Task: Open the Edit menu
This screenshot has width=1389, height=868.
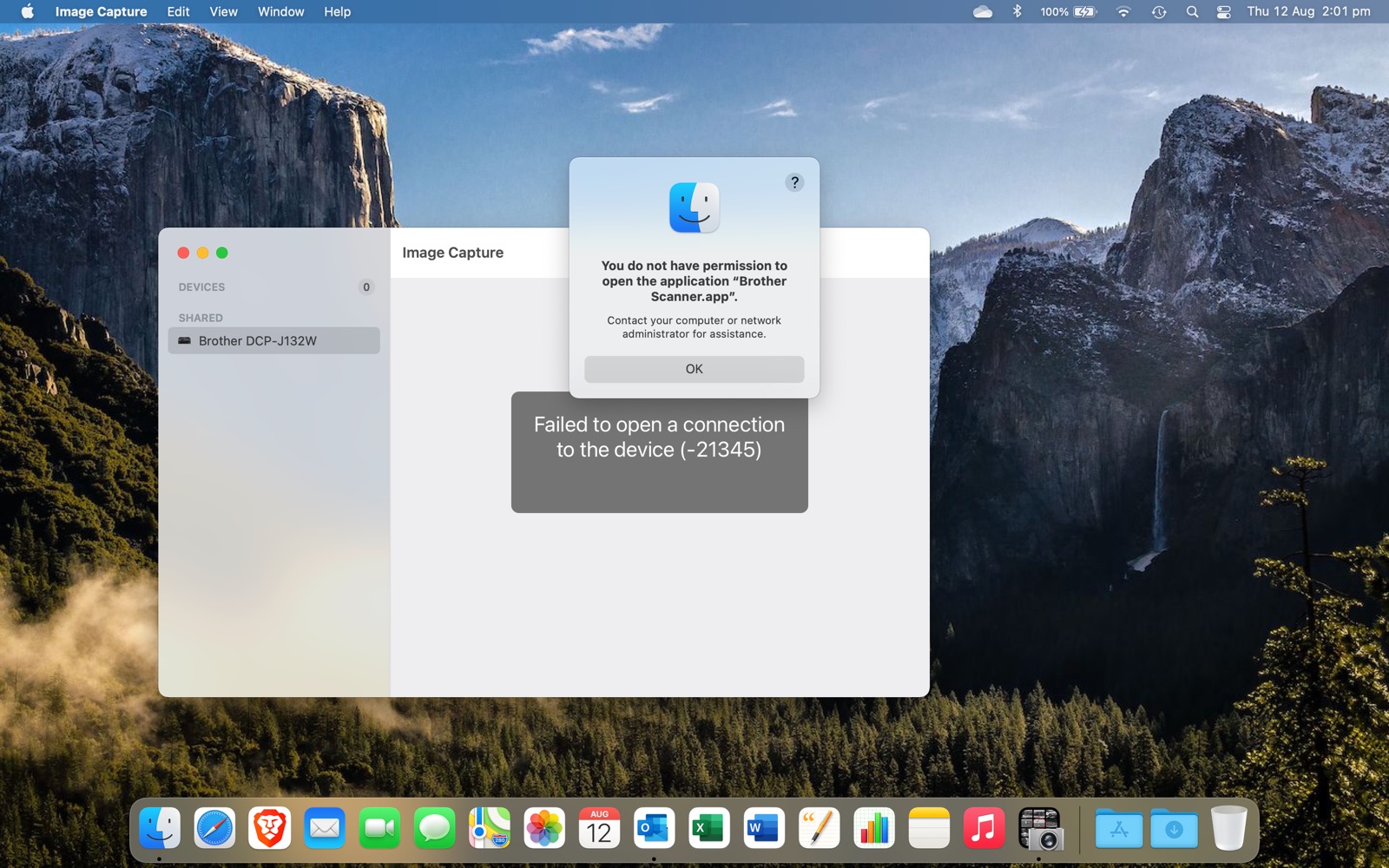Action: pos(178,11)
